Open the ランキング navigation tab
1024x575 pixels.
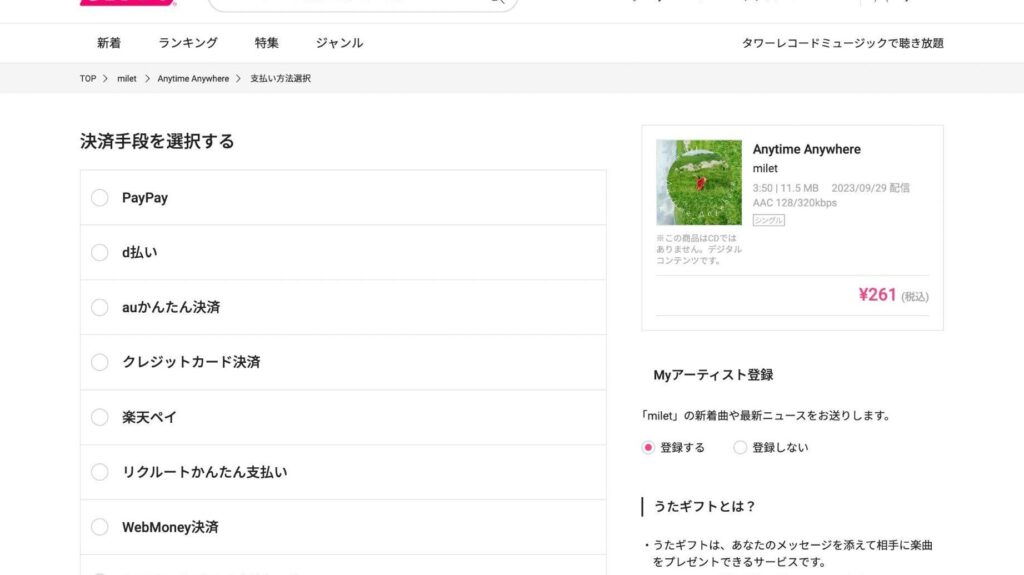point(188,43)
